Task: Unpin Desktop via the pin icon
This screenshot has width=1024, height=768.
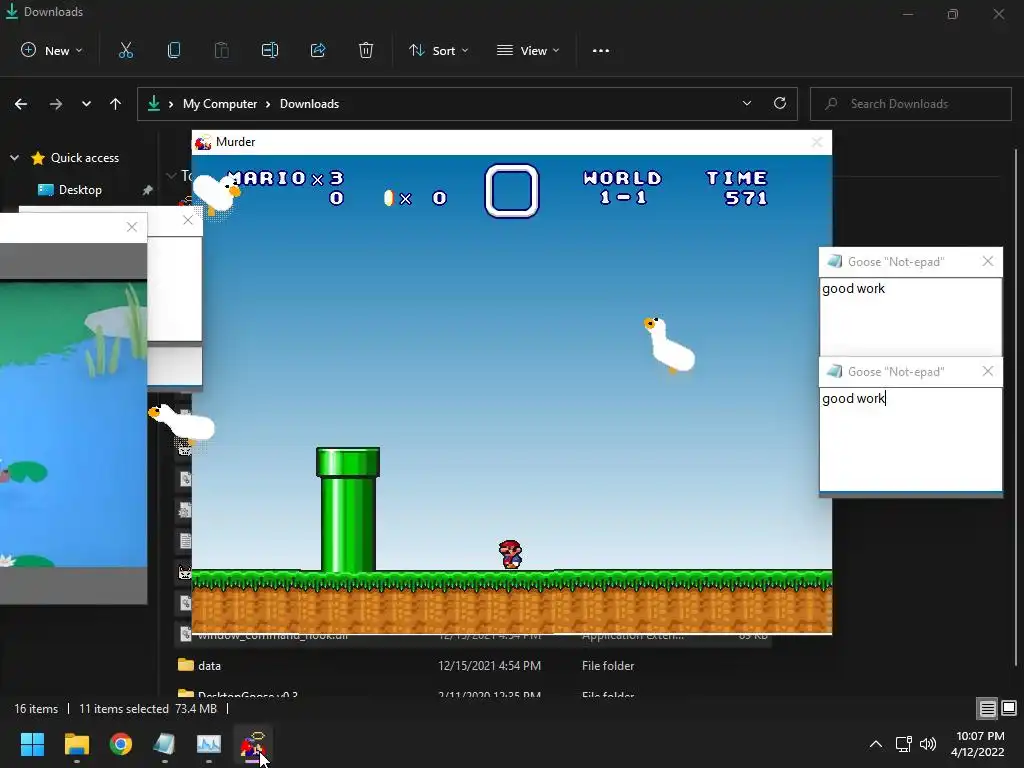Action: pos(147,190)
